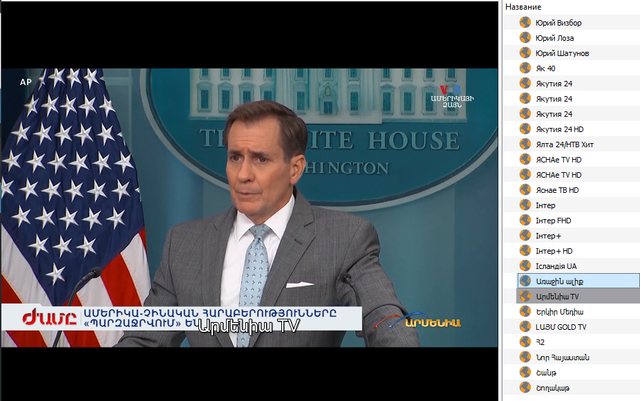640x401 pixels.
Task: Click the globe icon beside Առաջին ալիք
Action: pos(525,281)
